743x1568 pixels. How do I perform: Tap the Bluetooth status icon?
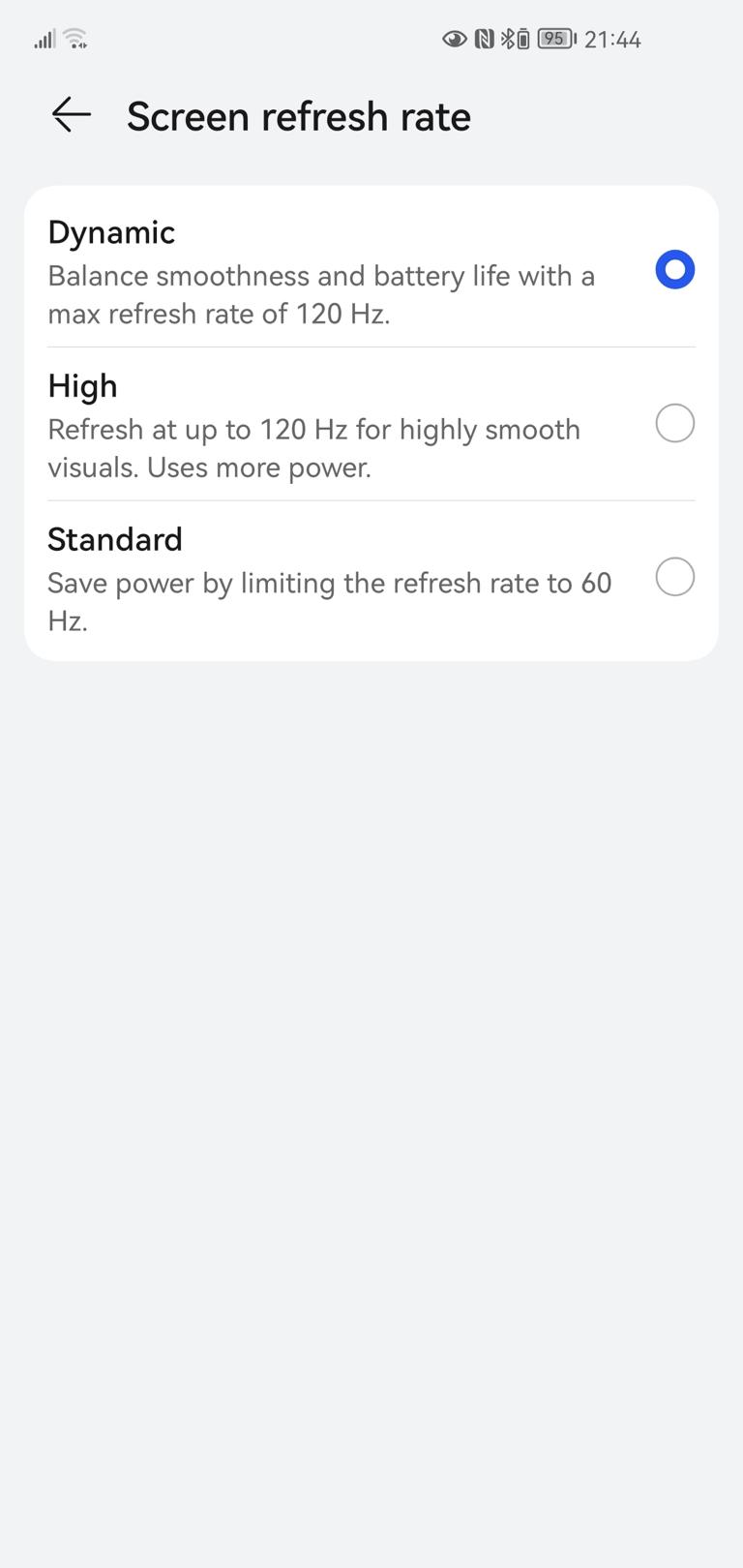point(507,40)
